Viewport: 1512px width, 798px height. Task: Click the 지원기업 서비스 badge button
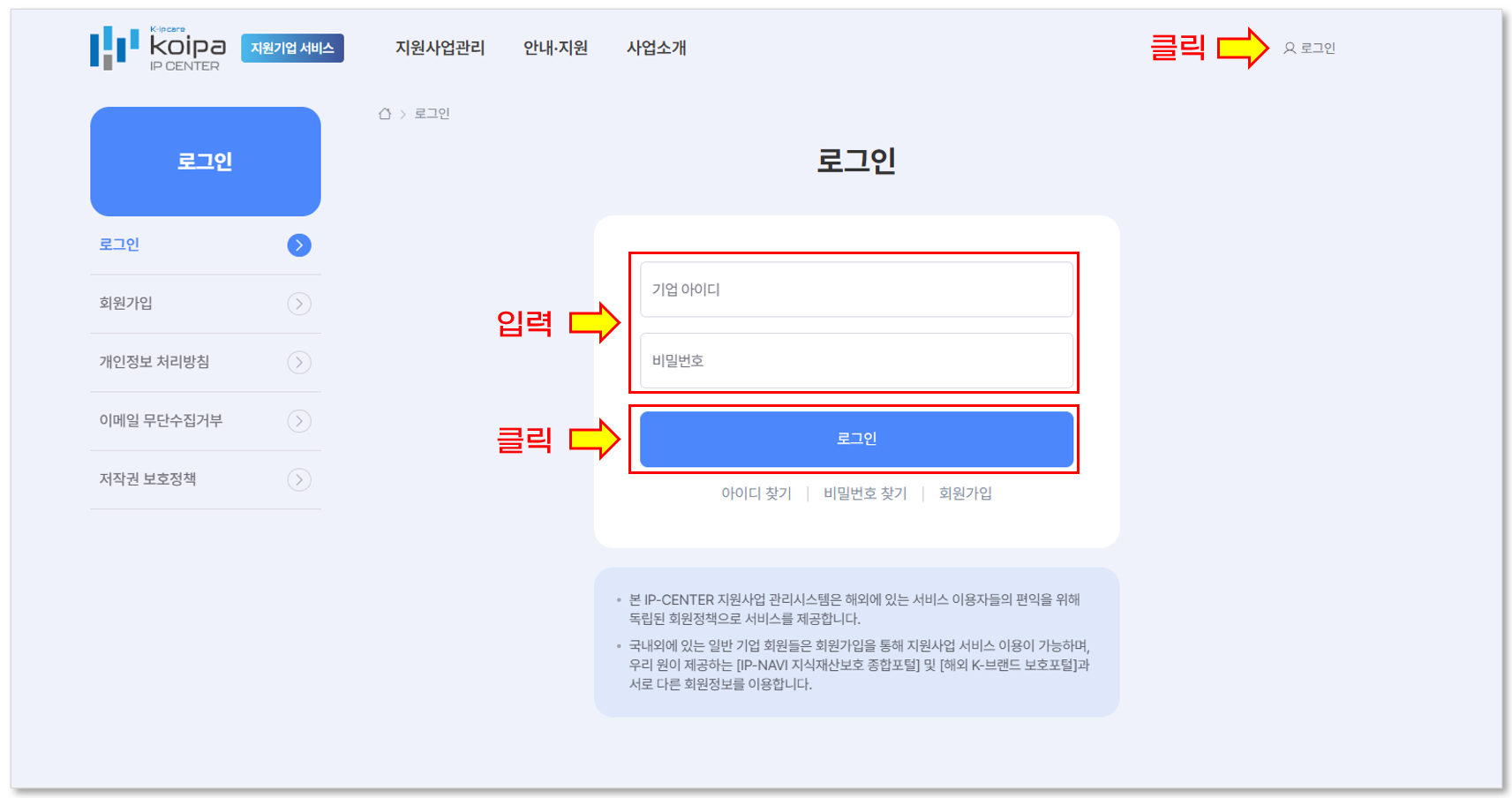click(292, 48)
